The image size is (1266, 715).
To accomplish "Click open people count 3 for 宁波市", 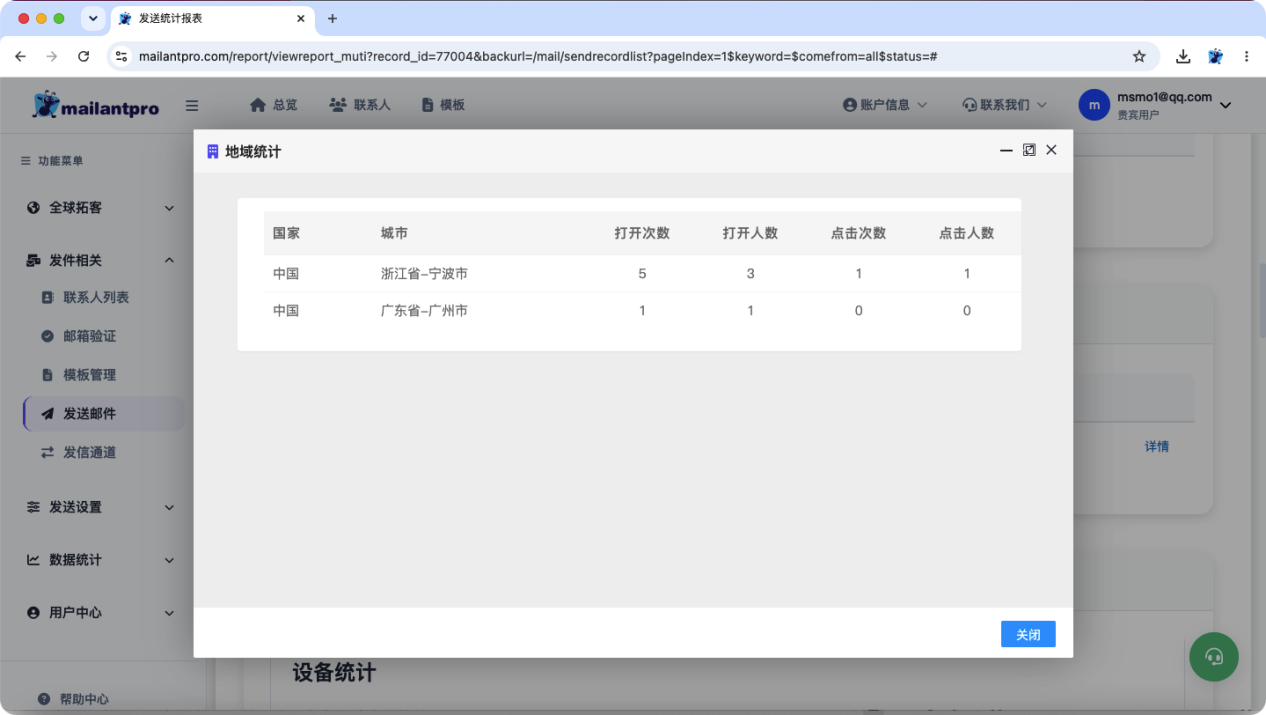I will click(750, 274).
